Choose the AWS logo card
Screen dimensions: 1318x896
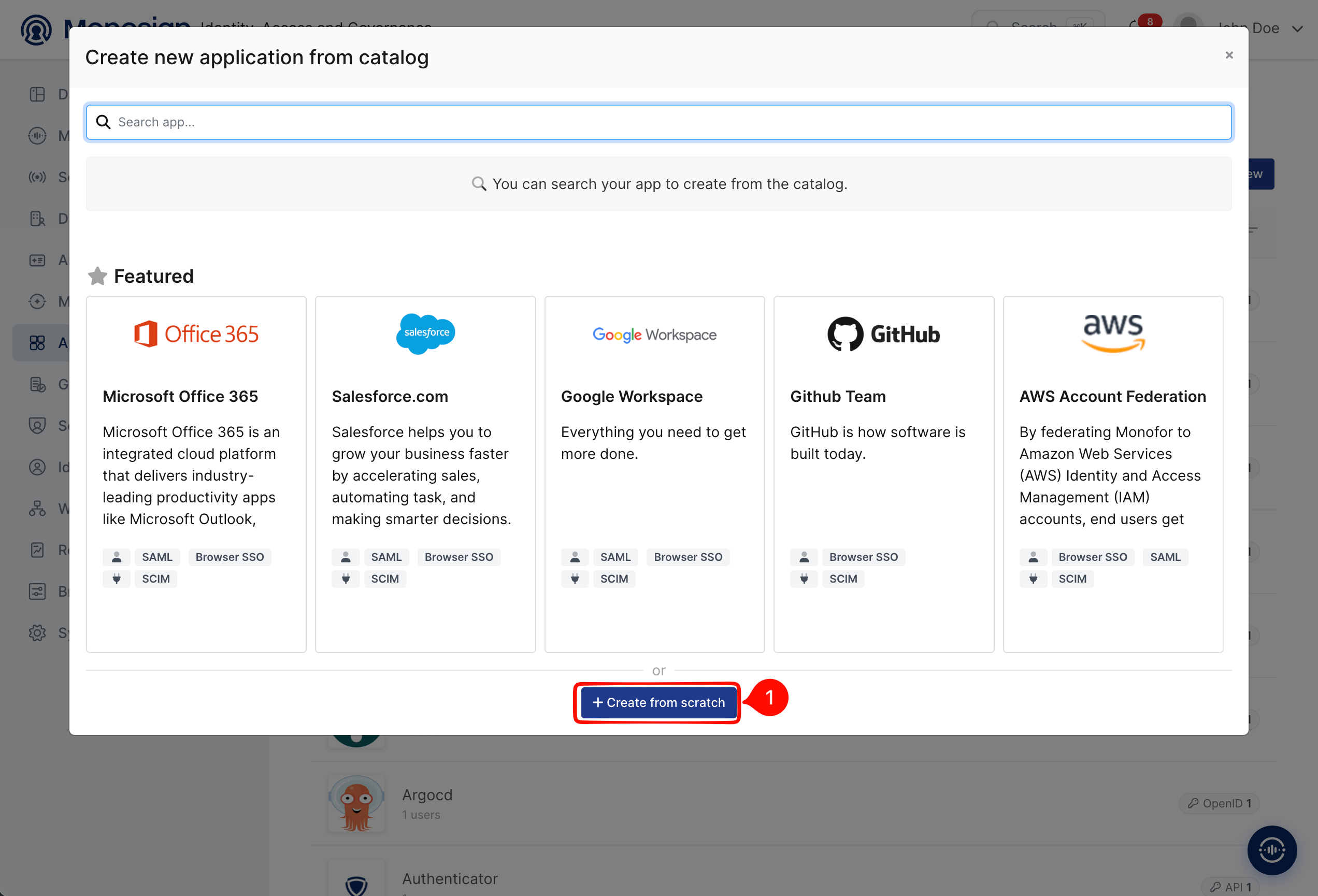pos(1113,473)
